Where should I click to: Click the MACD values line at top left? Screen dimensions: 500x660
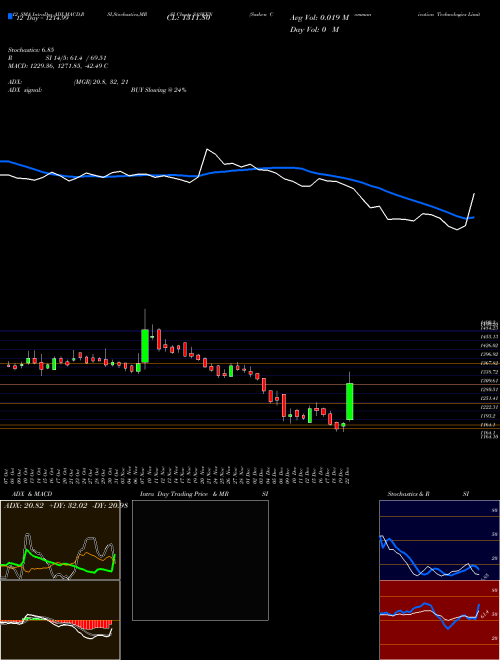click(x=59, y=66)
